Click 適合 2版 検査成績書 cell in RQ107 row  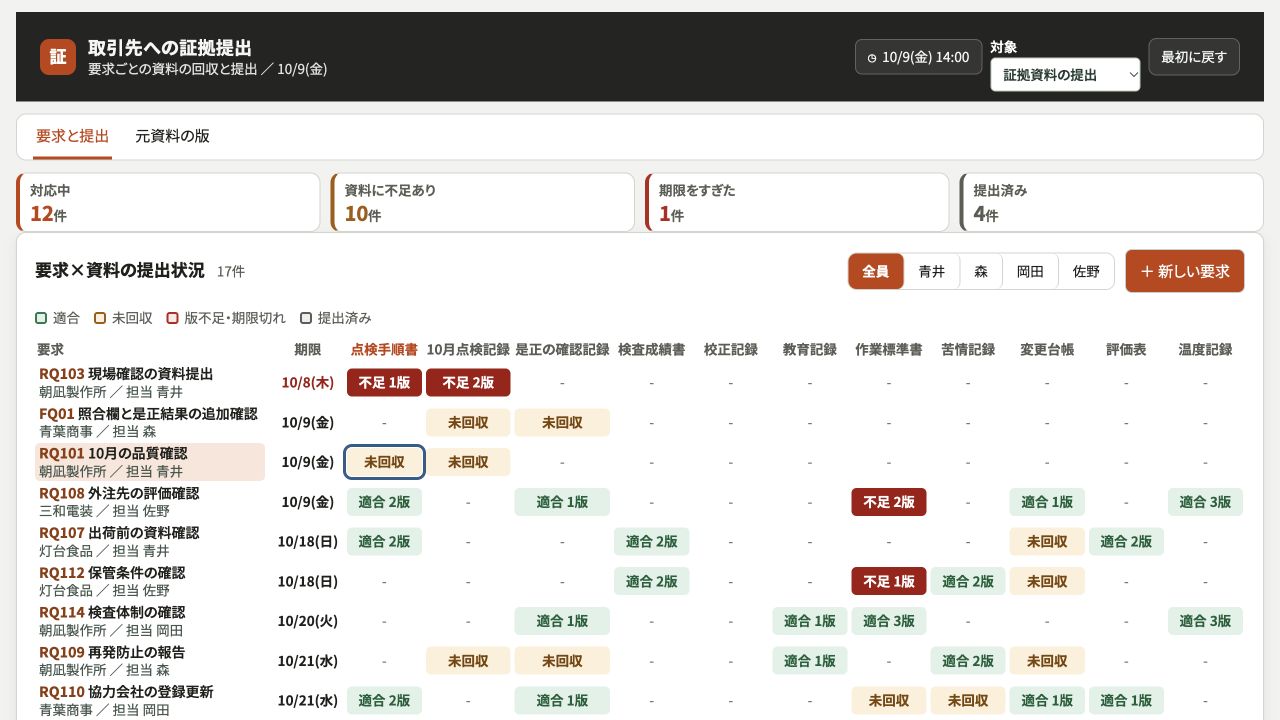pyautogui.click(x=651, y=541)
